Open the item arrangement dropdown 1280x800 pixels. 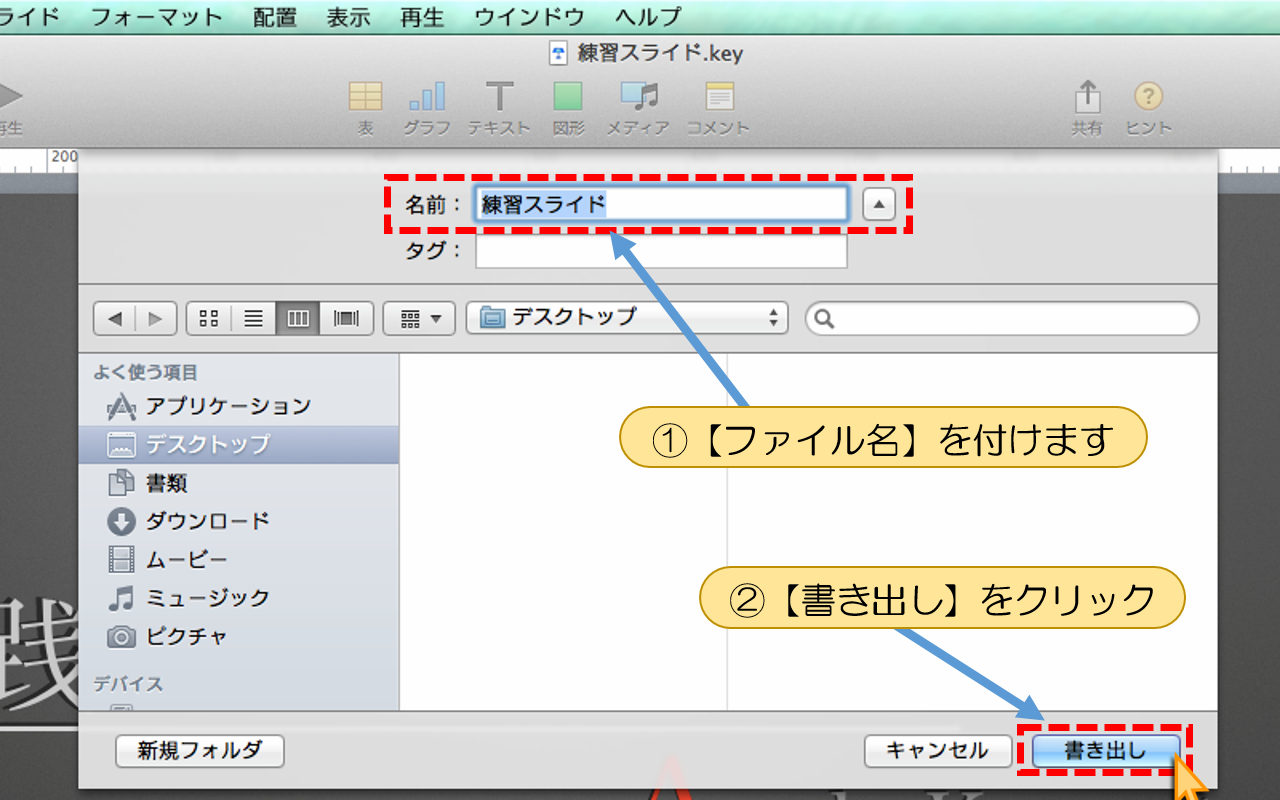click(x=420, y=319)
